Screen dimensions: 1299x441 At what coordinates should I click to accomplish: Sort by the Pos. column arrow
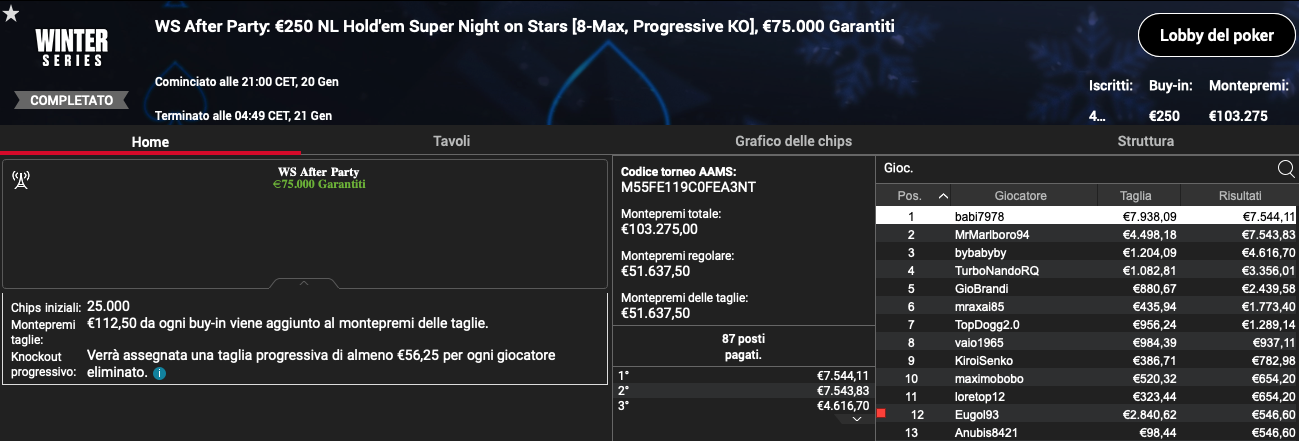943,196
